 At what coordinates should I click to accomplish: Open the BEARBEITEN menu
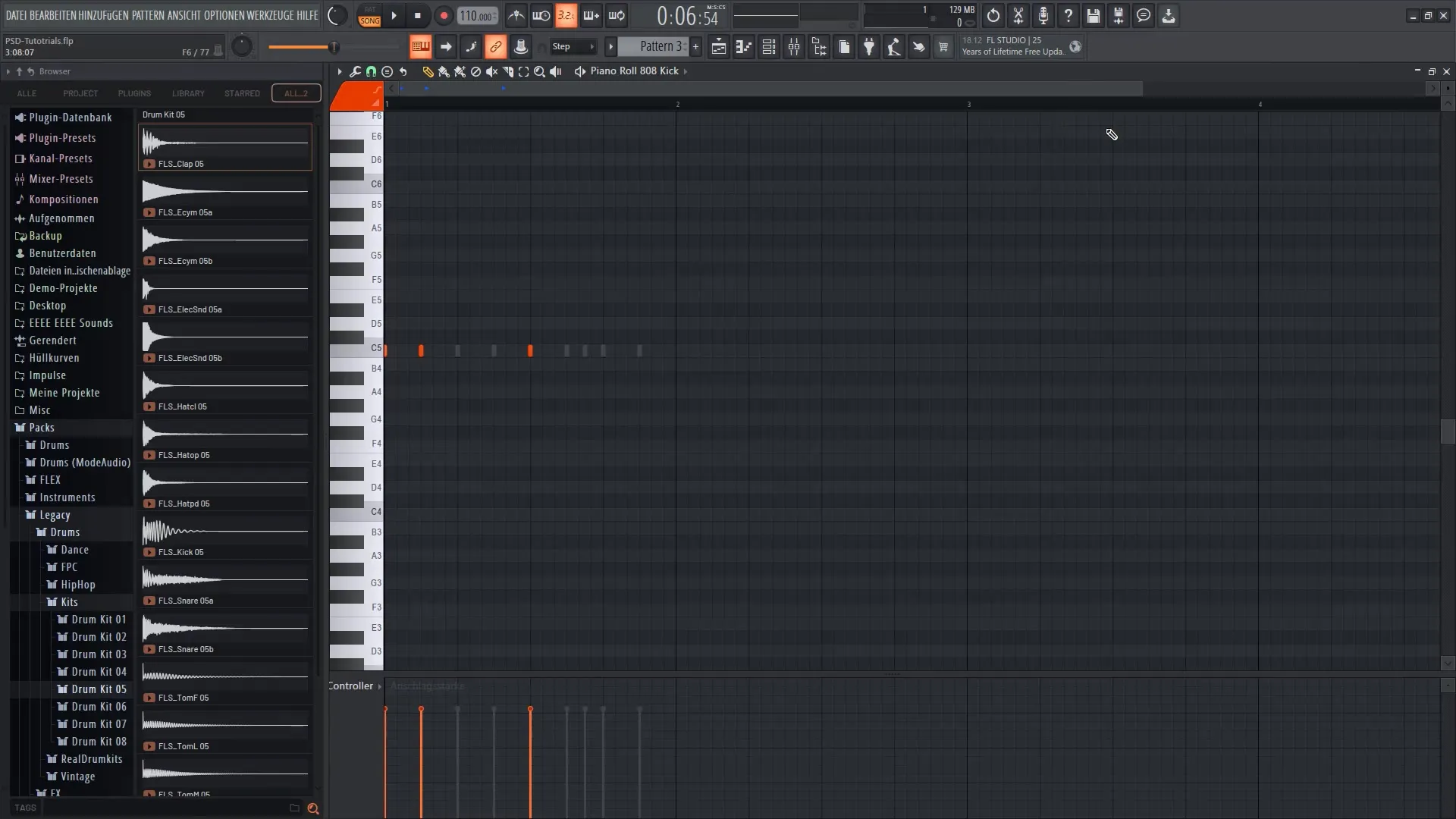(x=52, y=15)
